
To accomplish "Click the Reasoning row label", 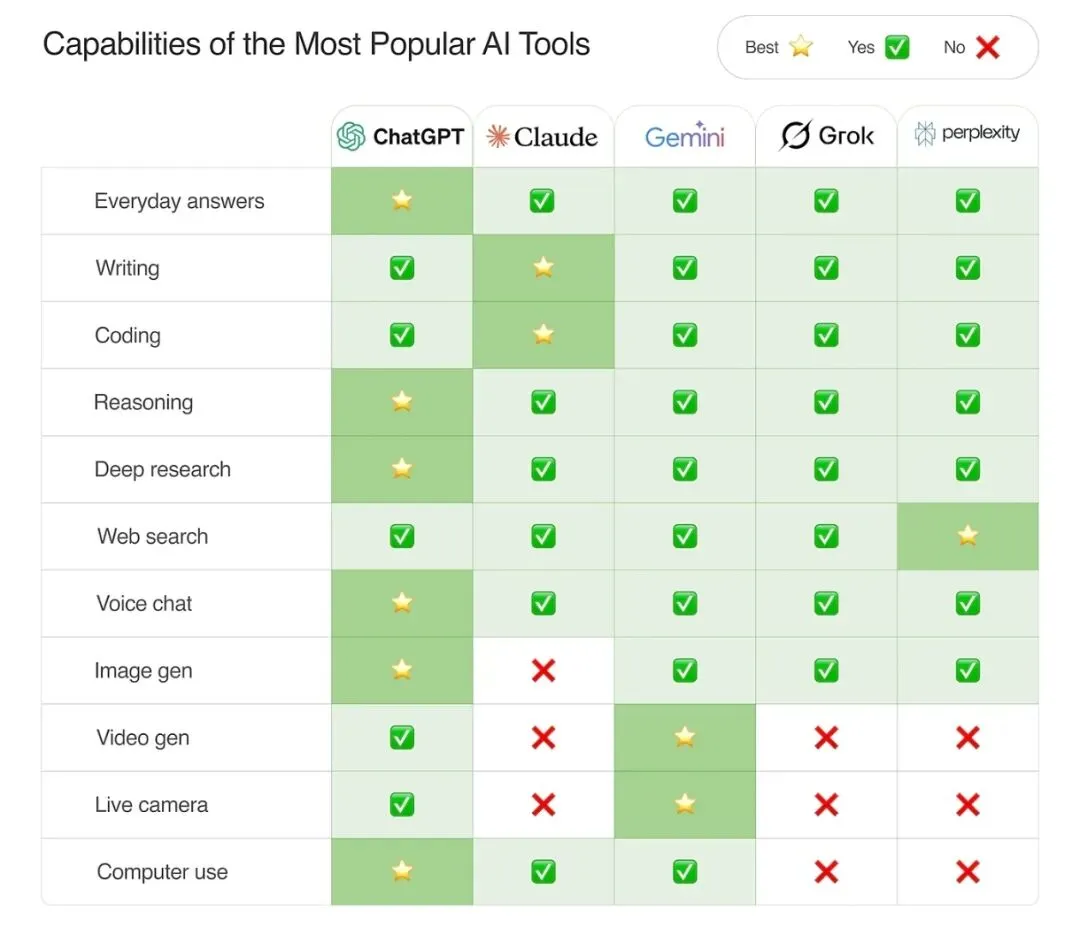I will 143,403.
